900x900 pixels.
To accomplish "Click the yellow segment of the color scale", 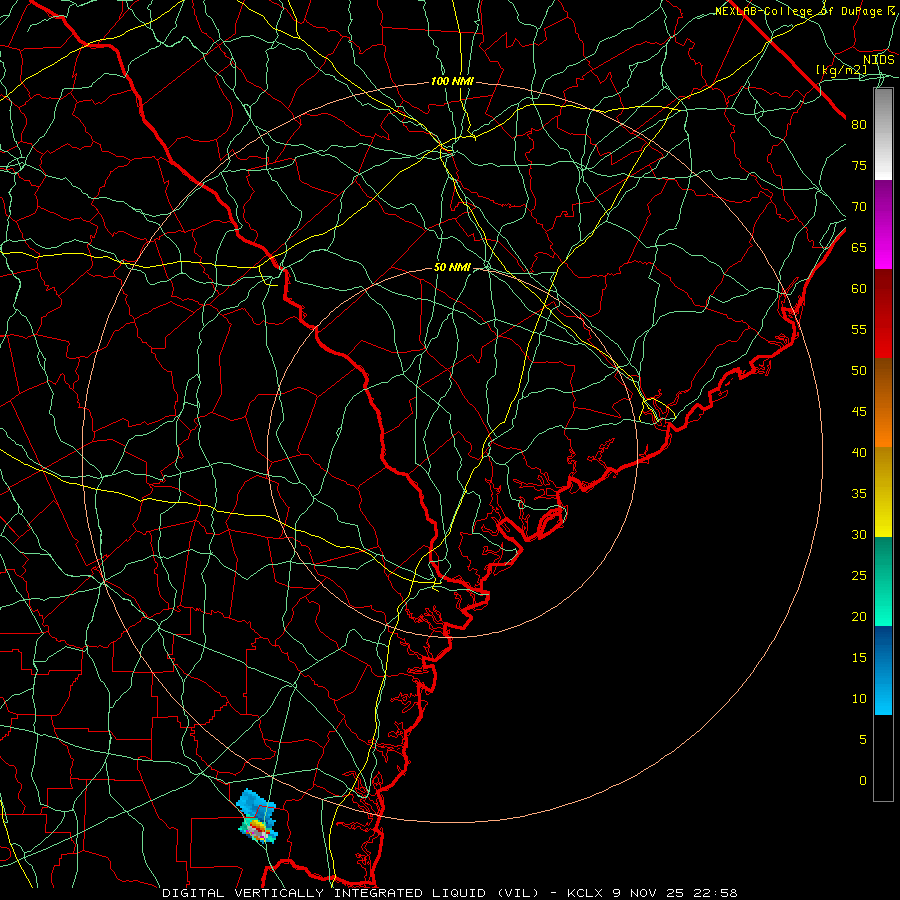I will pos(883,492).
